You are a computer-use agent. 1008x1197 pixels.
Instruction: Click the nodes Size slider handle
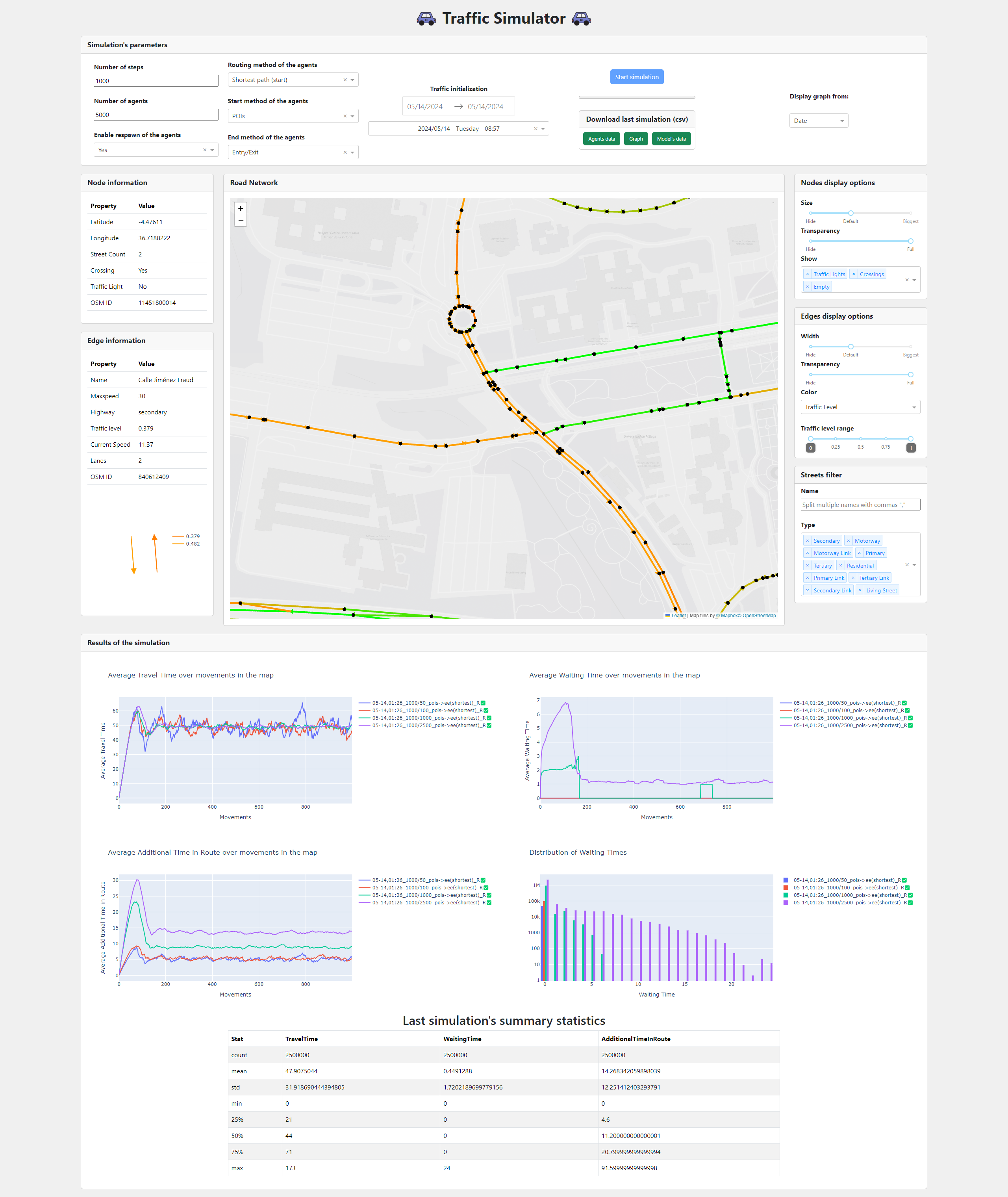pyautogui.click(x=850, y=213)
